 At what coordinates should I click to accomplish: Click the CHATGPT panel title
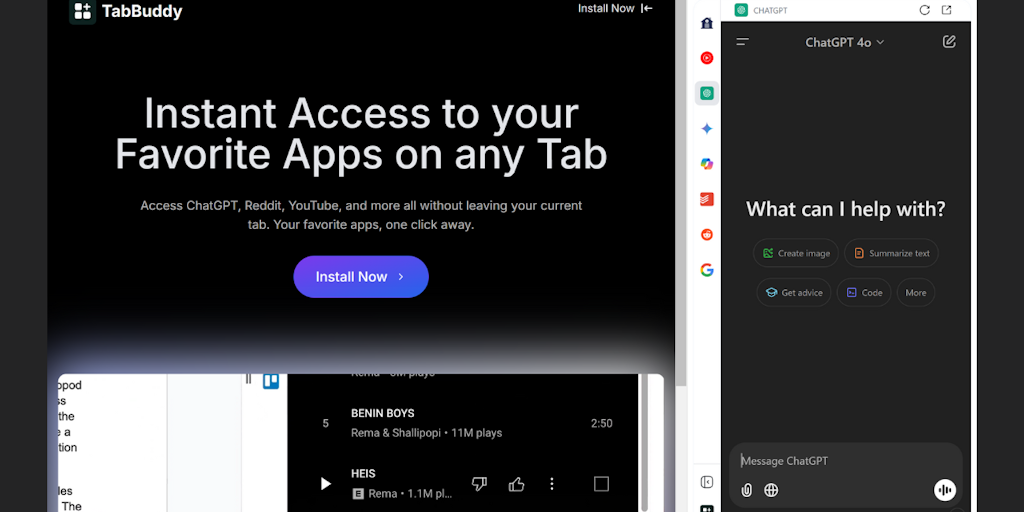pos(770,10)
